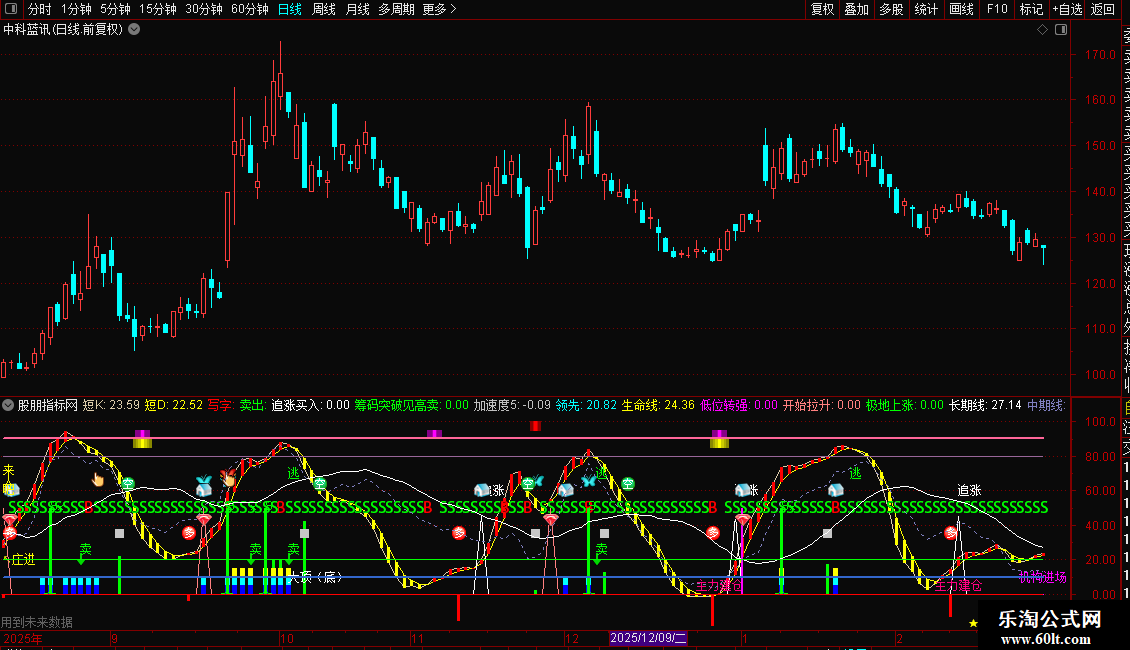The width and height of the screenshot is (1130, 650).
Task: Click the red block at indicator top center
Action: click(x=535, y=426)
